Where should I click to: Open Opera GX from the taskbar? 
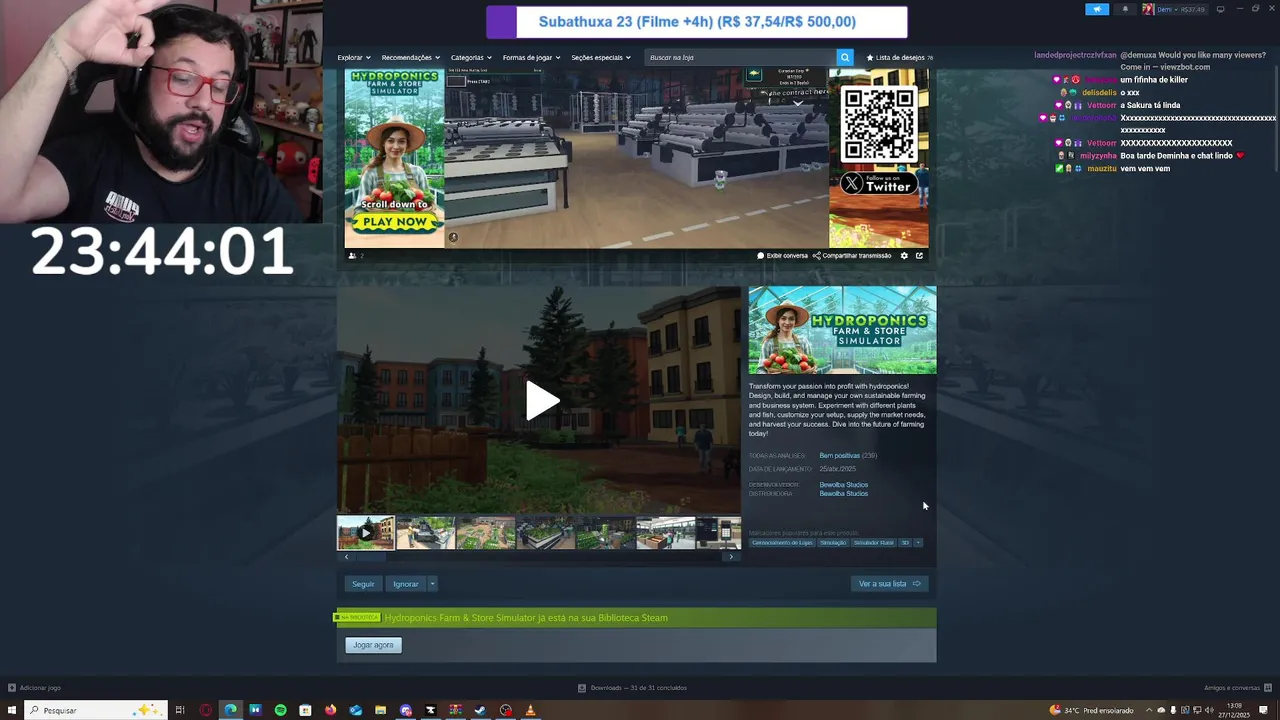[206, 710]
